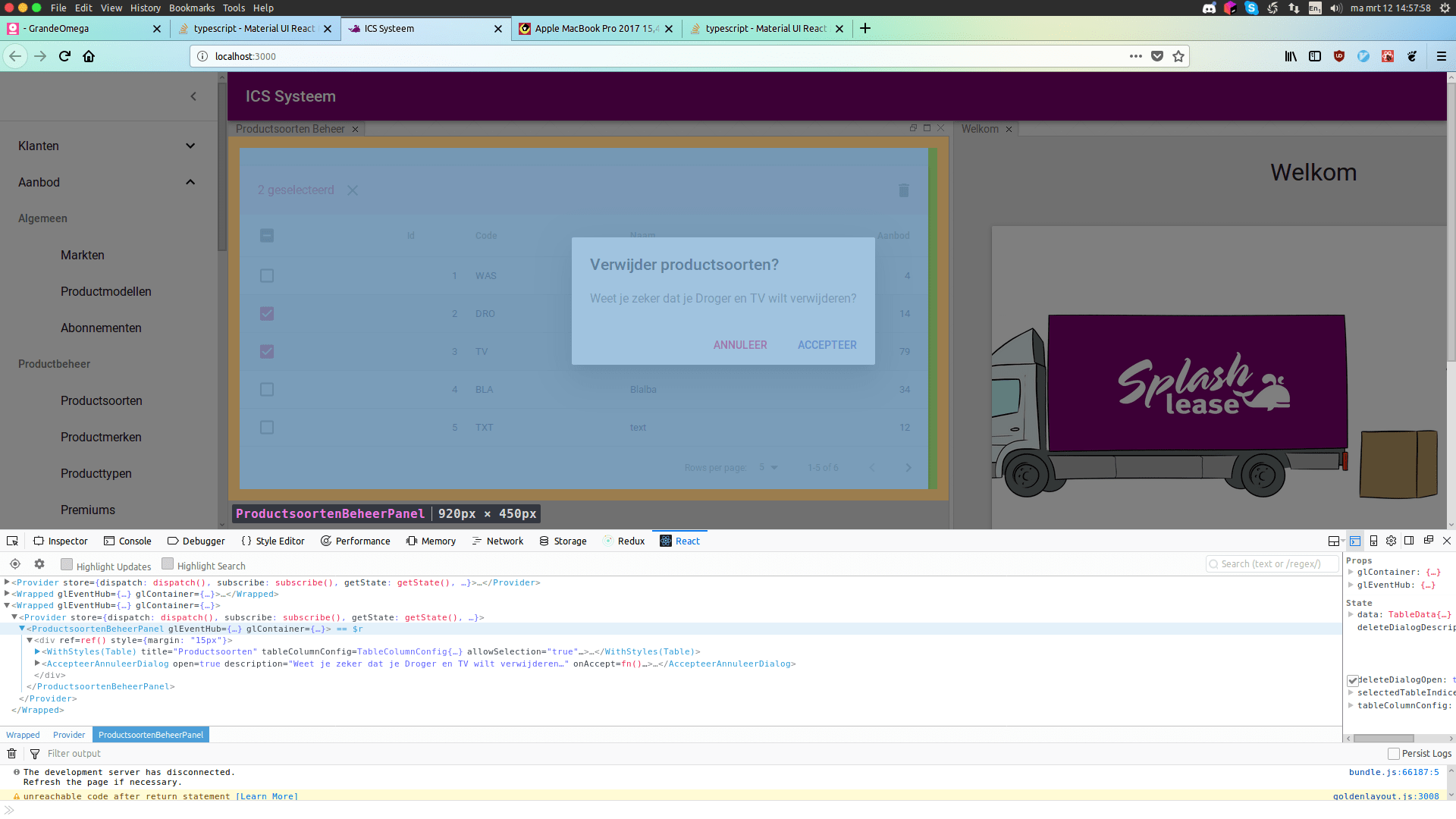Screen dimensions: 1456x819
Task: Click the uBlock Origin shield icon
Action: (x=1339, y=56)
